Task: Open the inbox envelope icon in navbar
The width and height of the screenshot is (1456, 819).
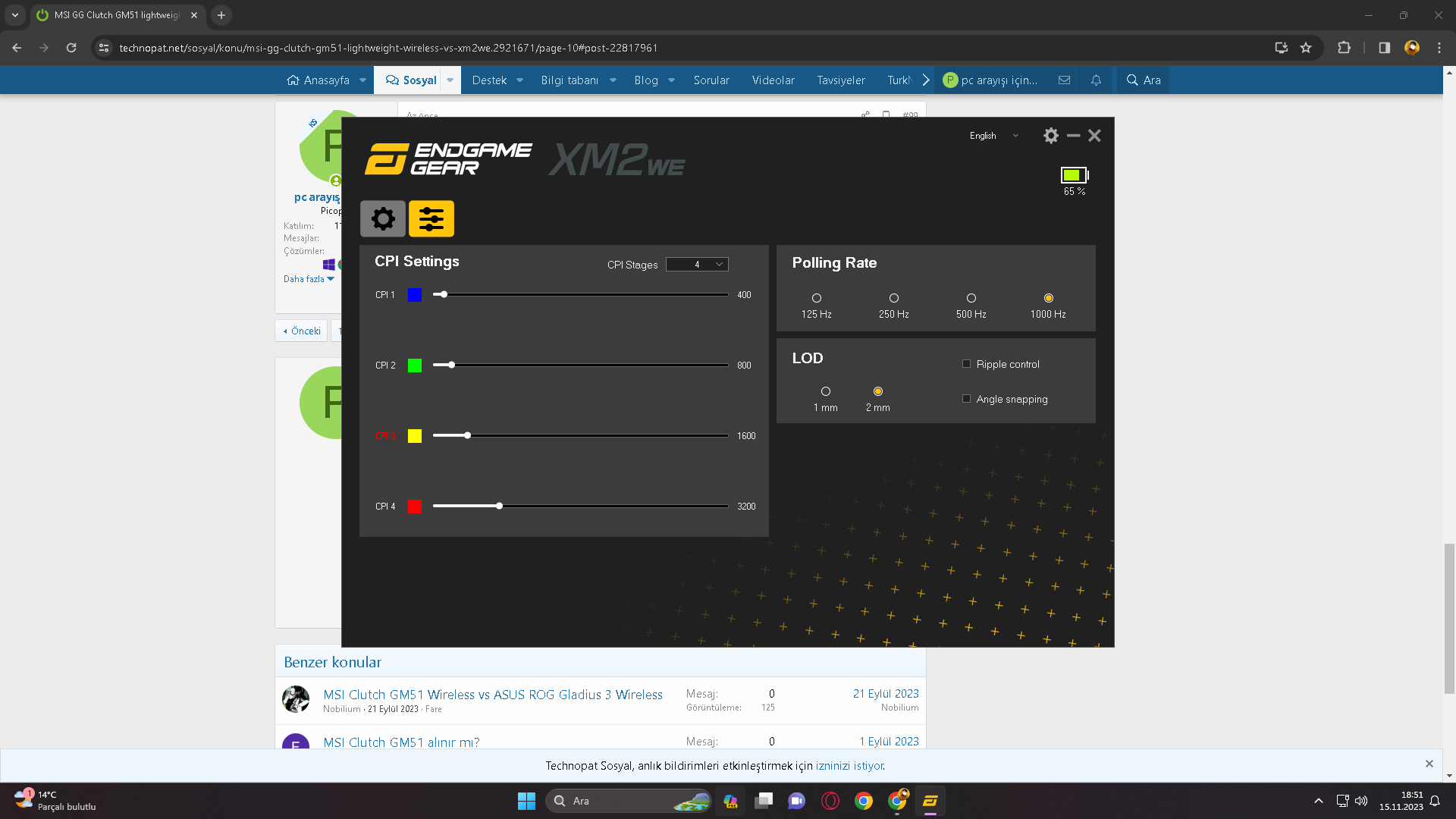Action: point(1064,80)
